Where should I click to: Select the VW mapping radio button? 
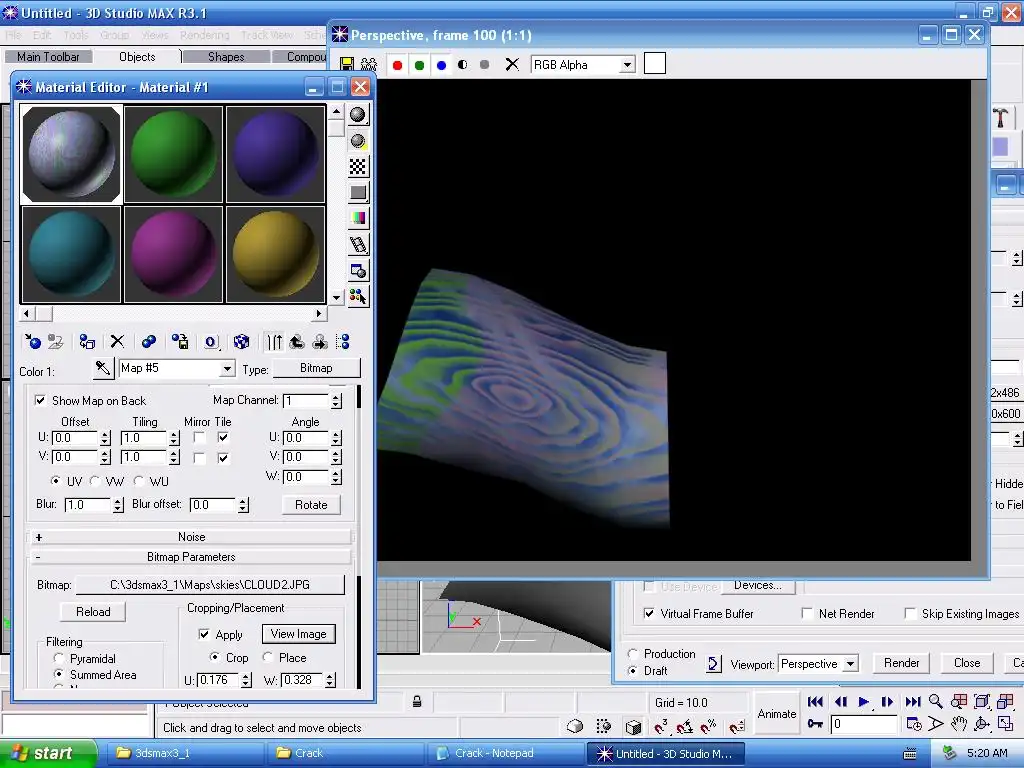point(95,481)
